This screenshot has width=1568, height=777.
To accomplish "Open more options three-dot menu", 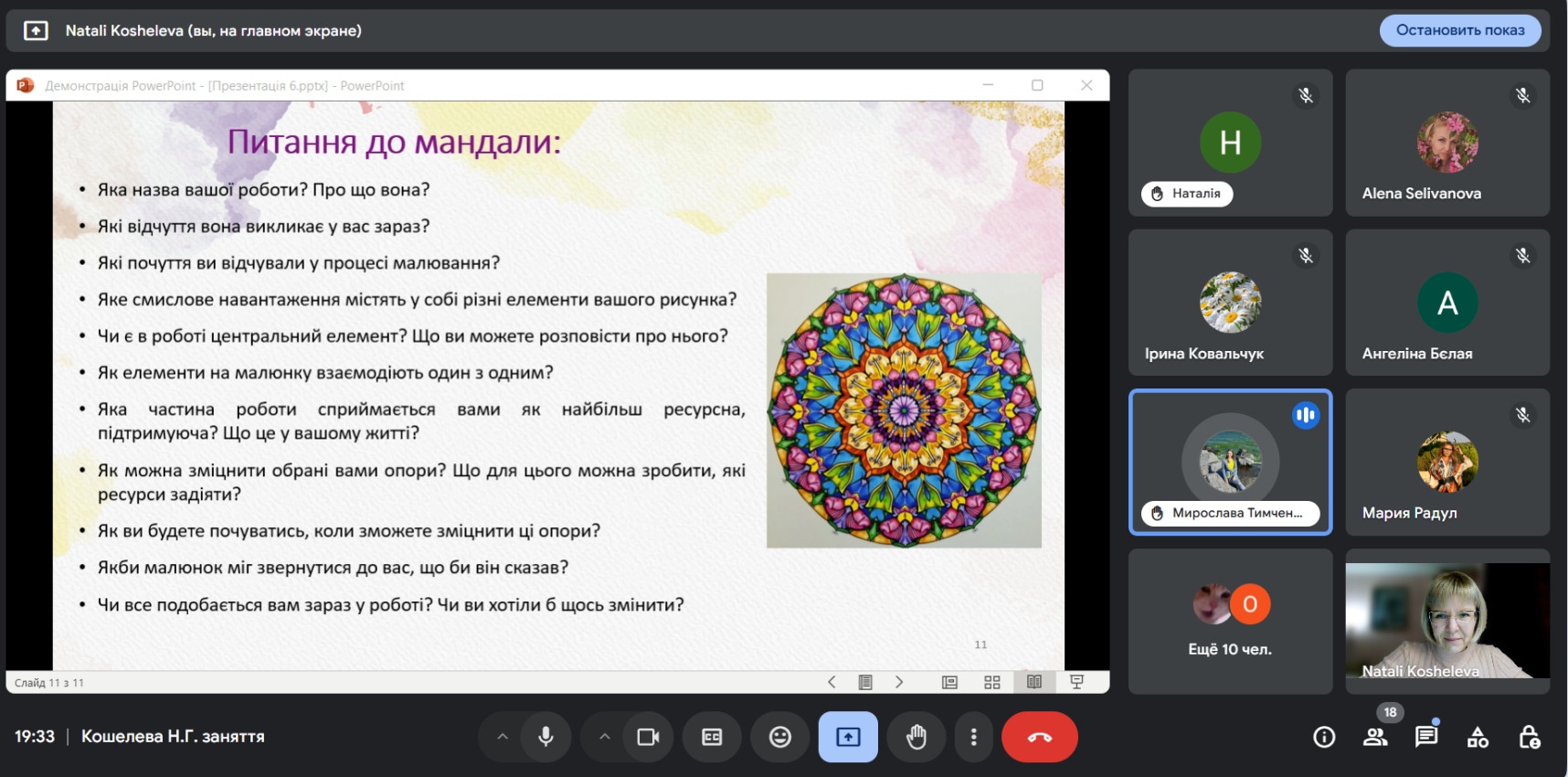I will click(x=973, y=737).
